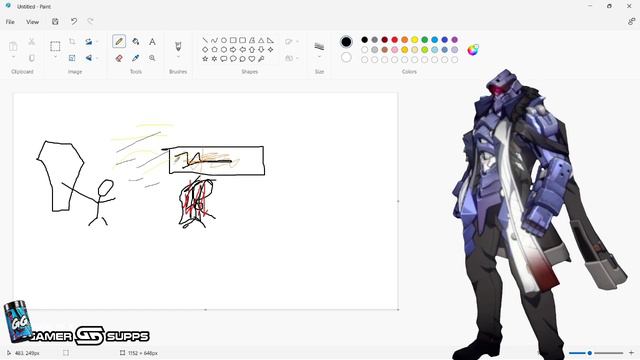Expand the Flip dropdown arrow

tap(97, 58)
